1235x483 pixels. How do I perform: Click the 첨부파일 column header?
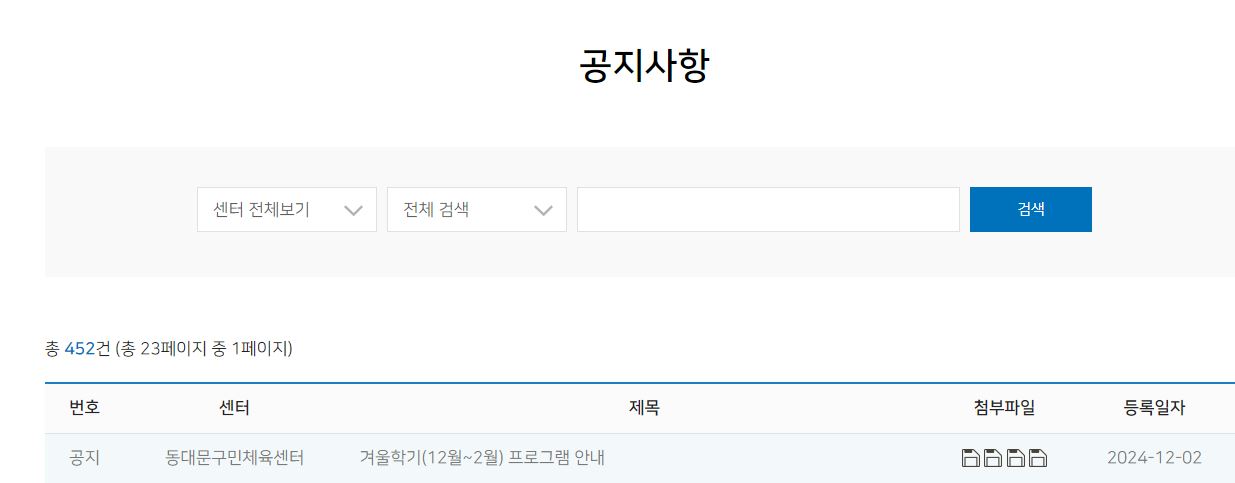[1005, 408]
